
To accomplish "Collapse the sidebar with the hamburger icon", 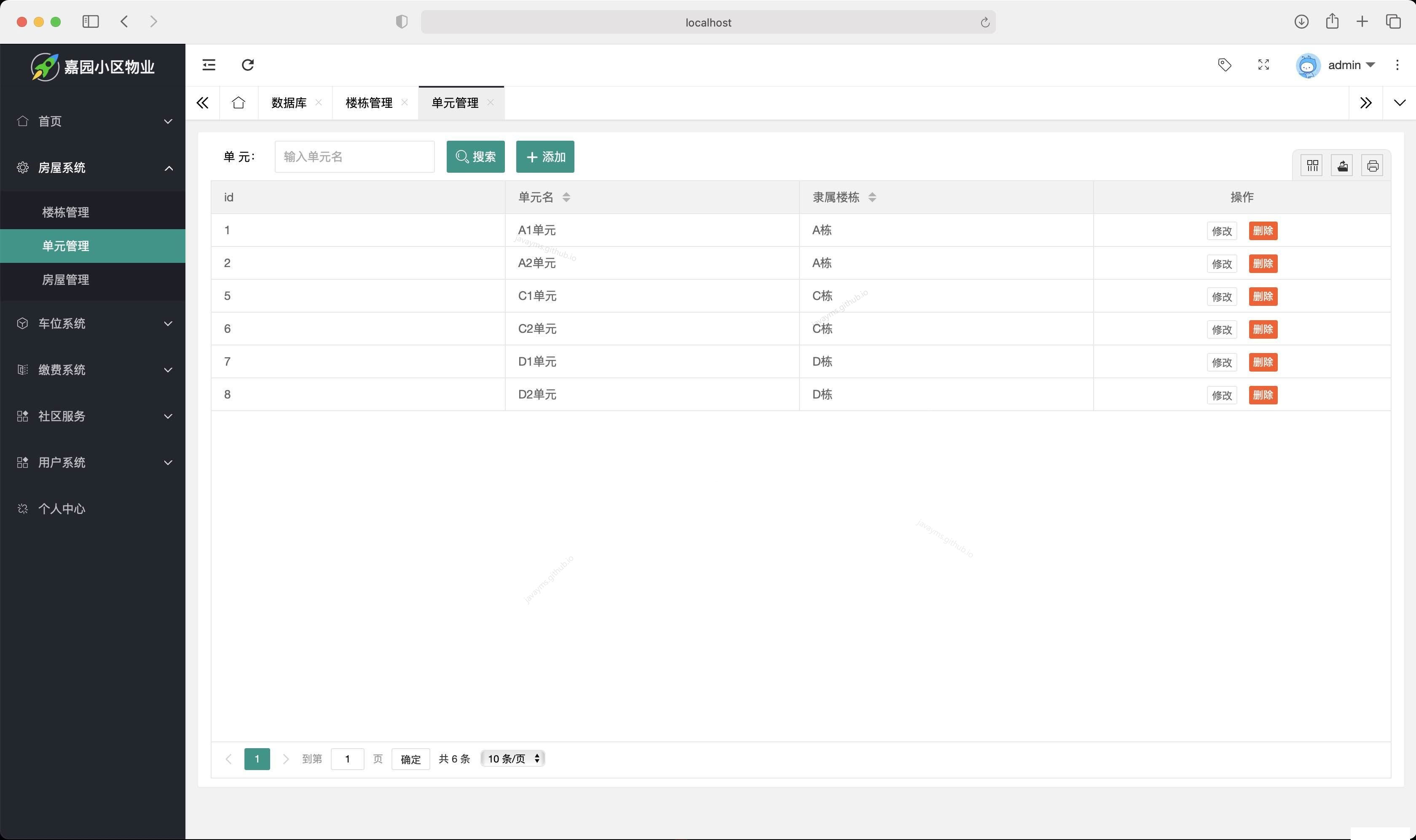I will (x=208, y=65).
